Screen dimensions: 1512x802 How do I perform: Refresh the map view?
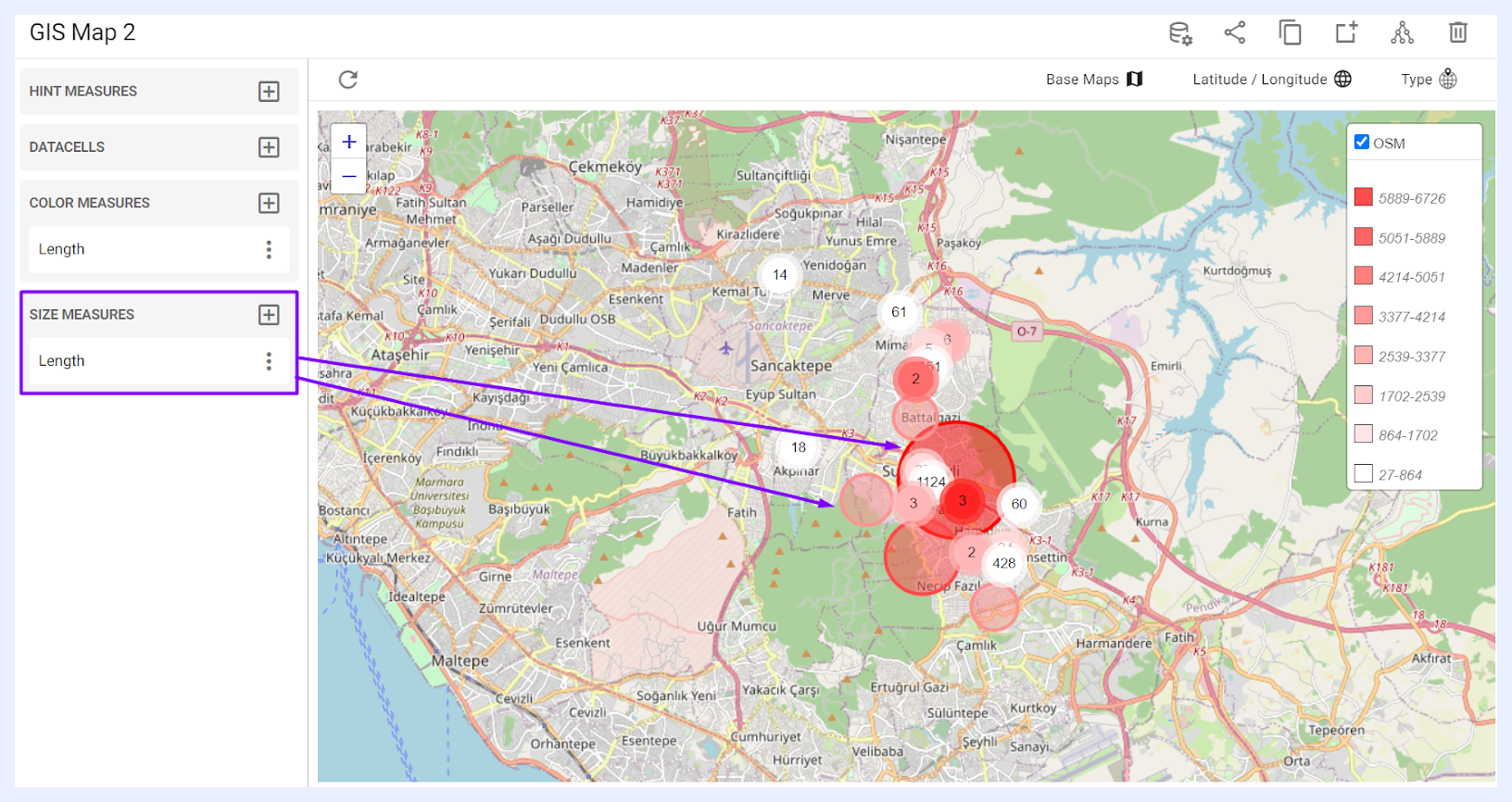[348, 80]
